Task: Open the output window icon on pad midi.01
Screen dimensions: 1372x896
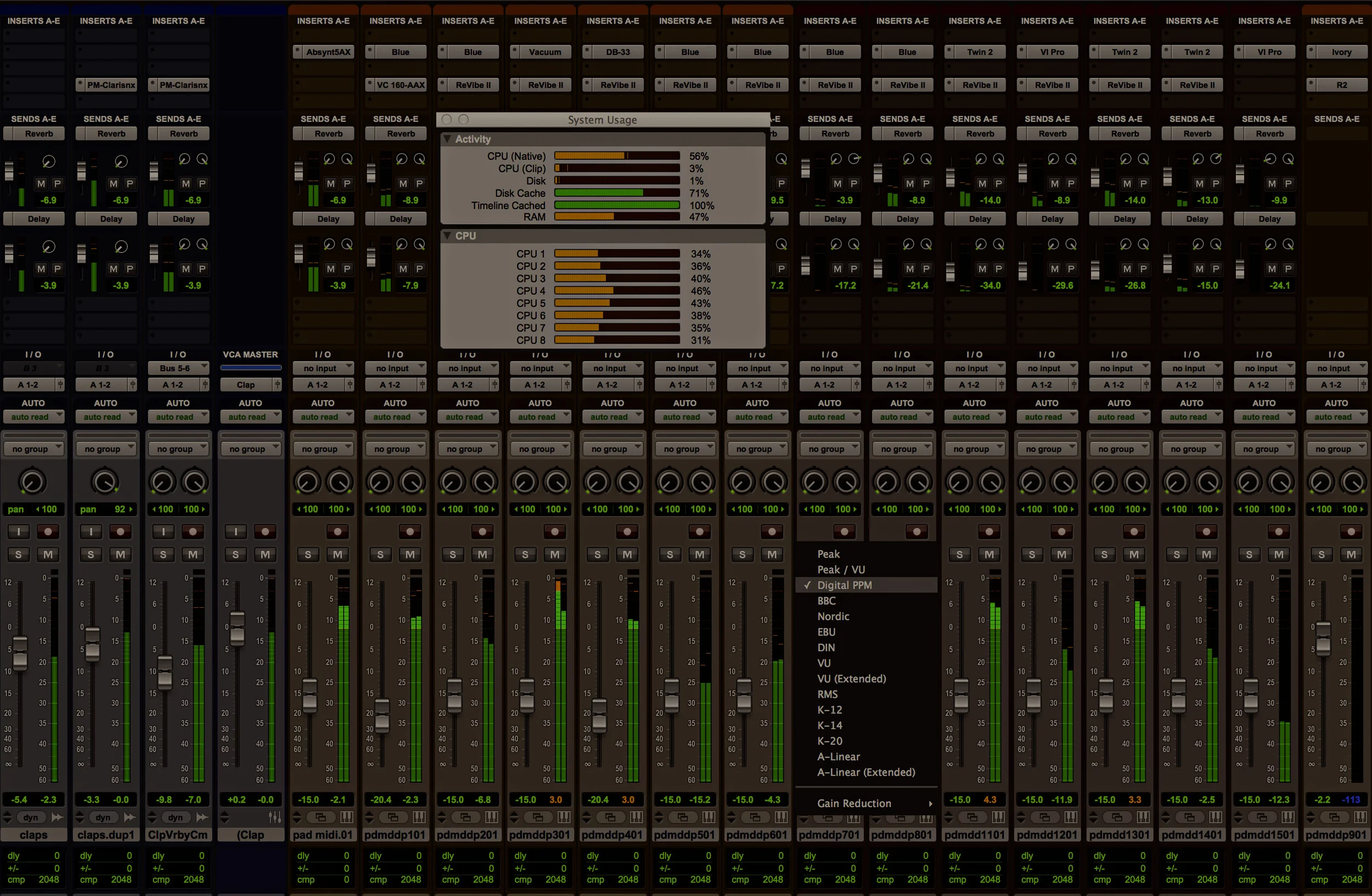Action: tap(321, 817)
